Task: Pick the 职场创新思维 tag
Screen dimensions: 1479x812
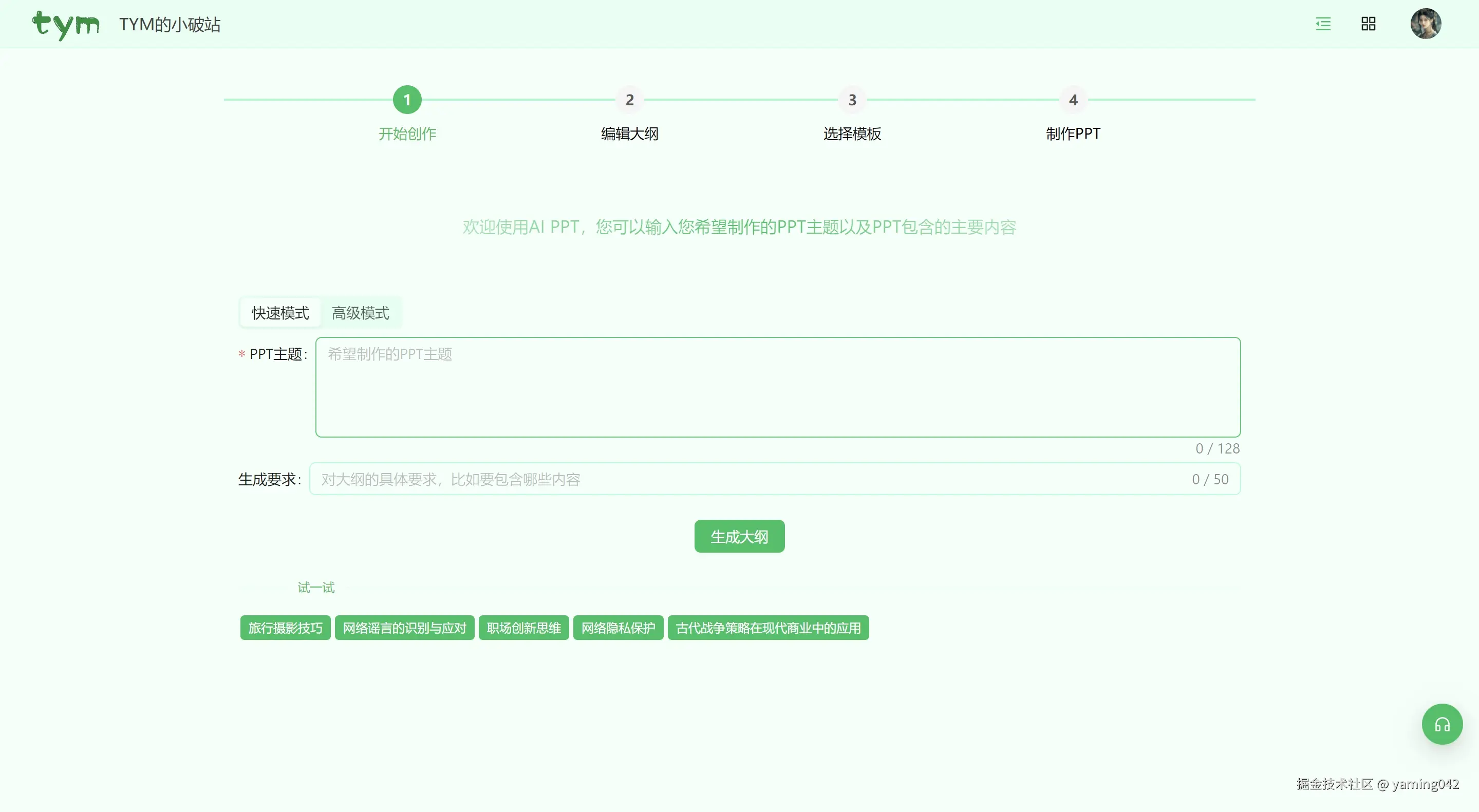Action: click(523, 628)
